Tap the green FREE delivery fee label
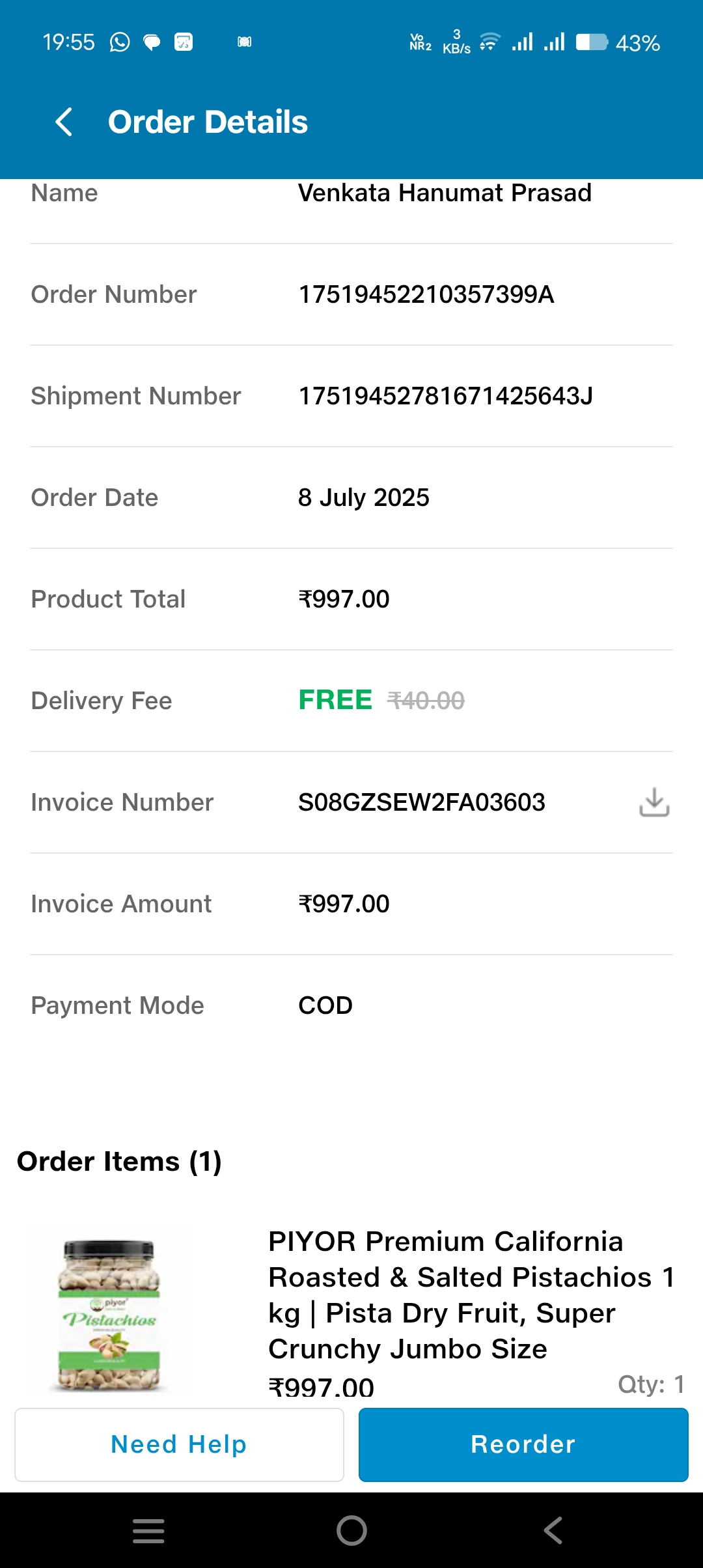The width and height of the screenshot is (703, 1568). 335,700
